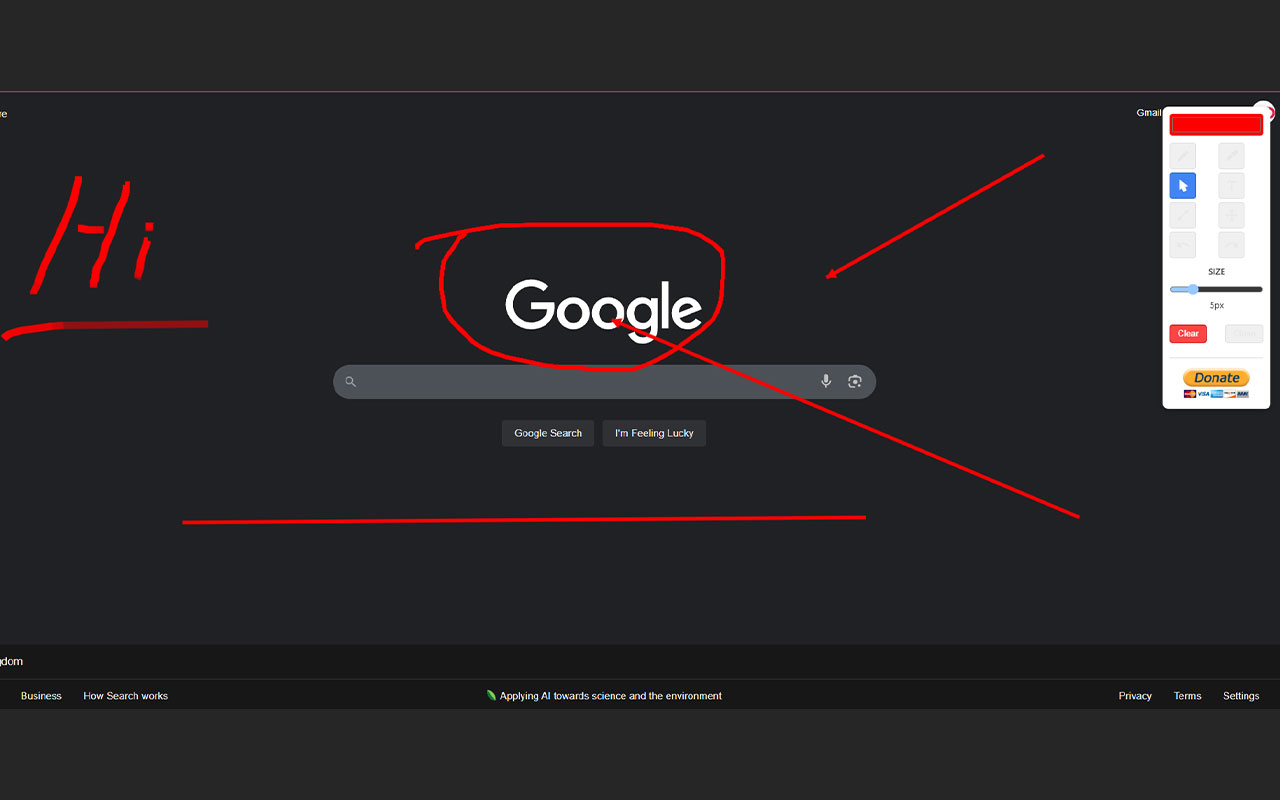Open the Business footer link
This screenshot has width=1280, height=800.
[x=41, y=696]
